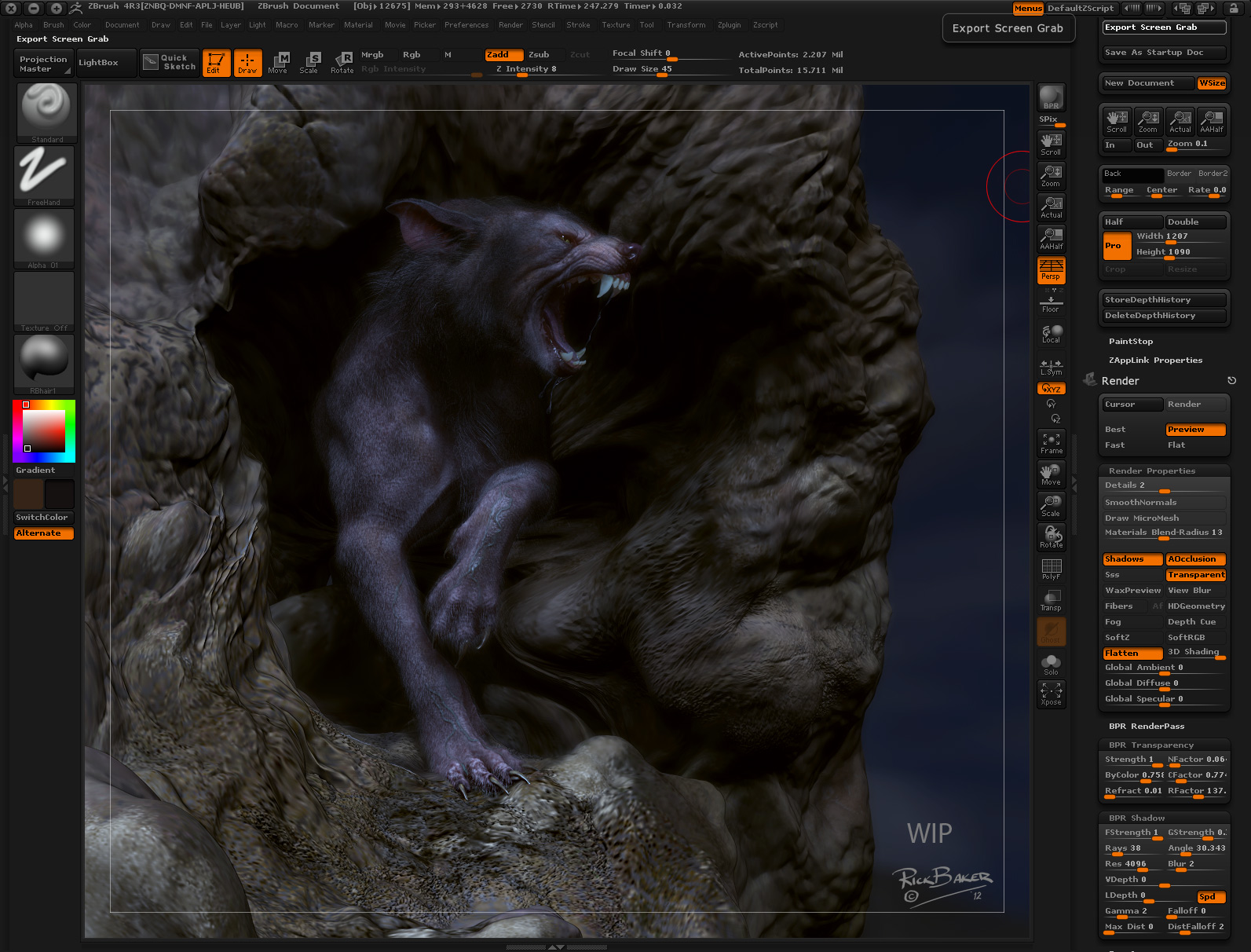Enable Zadd sculpt mode
Viewport: 1251px width, 952px height.
click(x=504, y=55)
